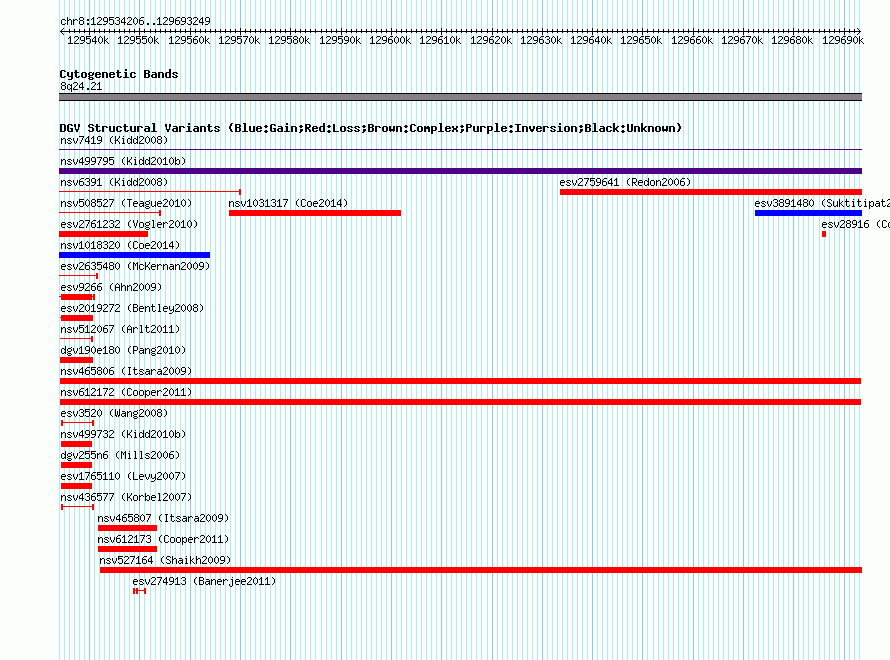The image size is (890, 660).
Task: Open variant nsv612173 (Cooper2011) label
Action: pyautogui.click(x=163, y=539)
